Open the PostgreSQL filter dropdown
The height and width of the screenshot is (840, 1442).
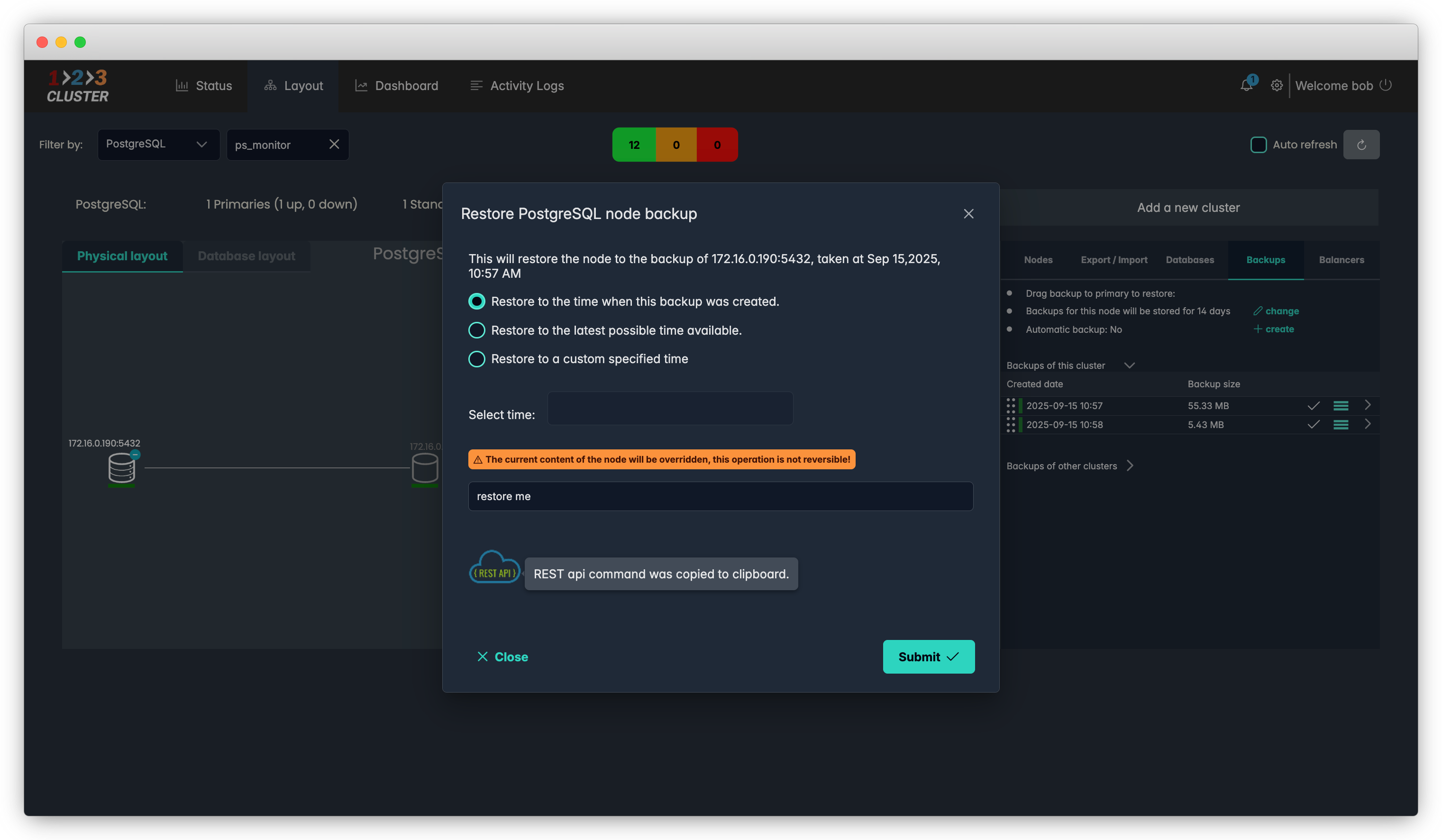(158, 144)
